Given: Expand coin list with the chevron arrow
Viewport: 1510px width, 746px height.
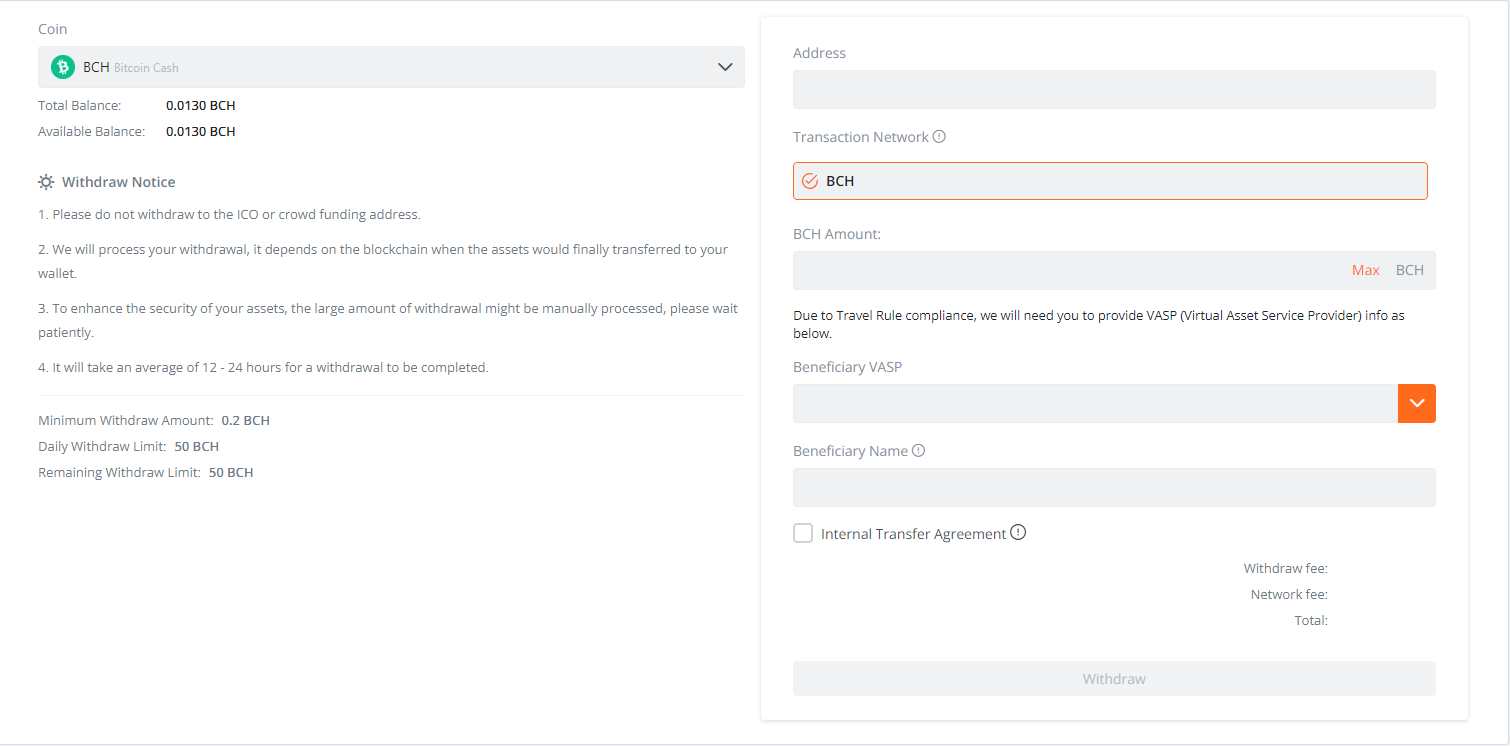Looking at the screenshot, I should 725,67.
